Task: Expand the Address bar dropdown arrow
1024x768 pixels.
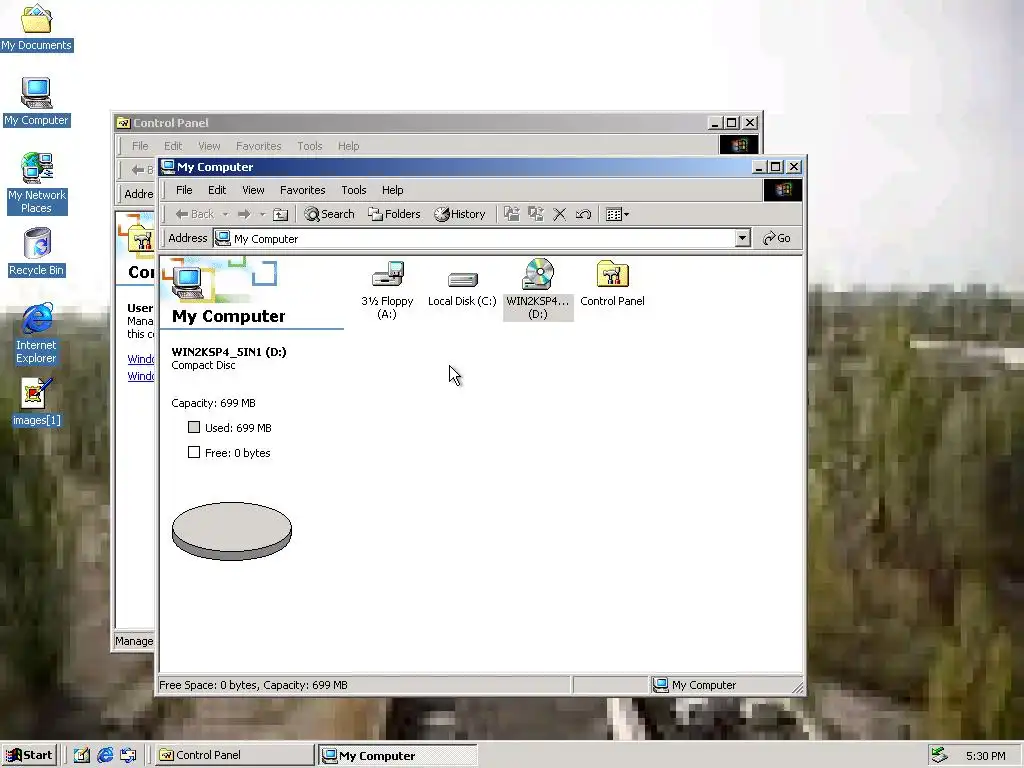Action: (743, 238)
